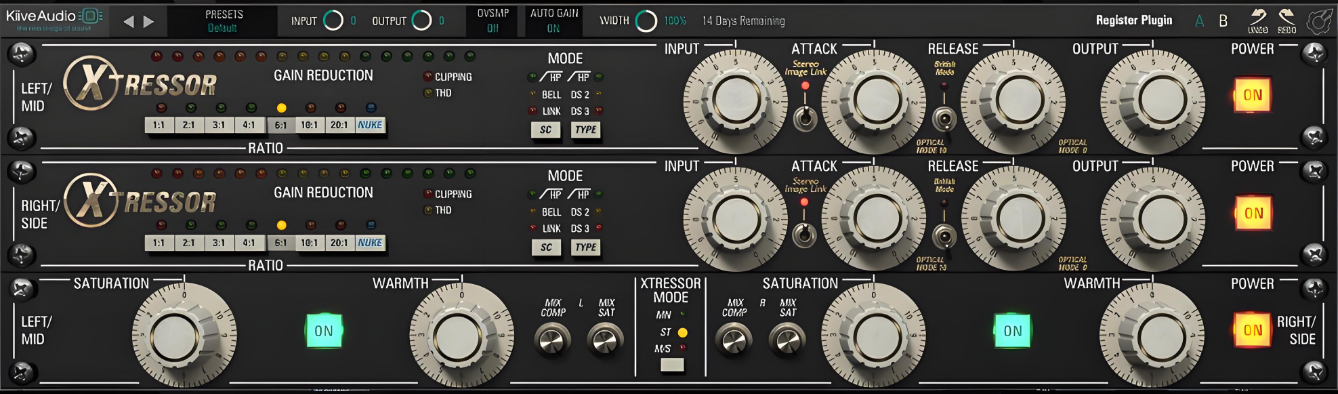
Task: Click the Xtressor Mode selector button
Action: (671, 365)
